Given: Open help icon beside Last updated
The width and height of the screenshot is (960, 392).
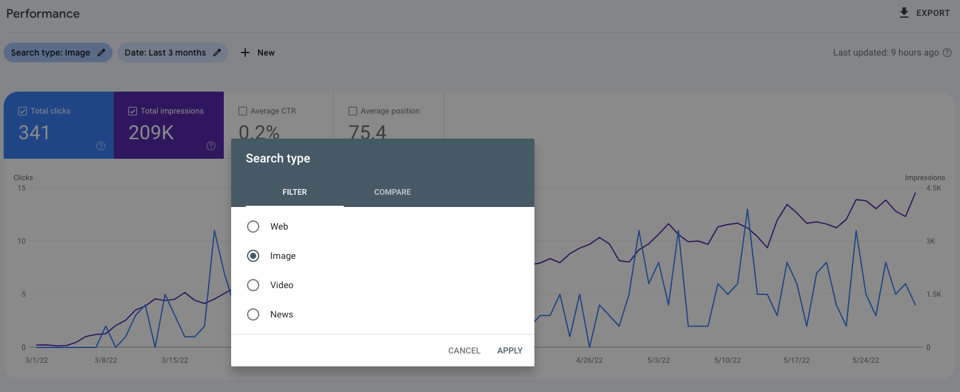Looking at the screenshot, I should pos(948,53).
